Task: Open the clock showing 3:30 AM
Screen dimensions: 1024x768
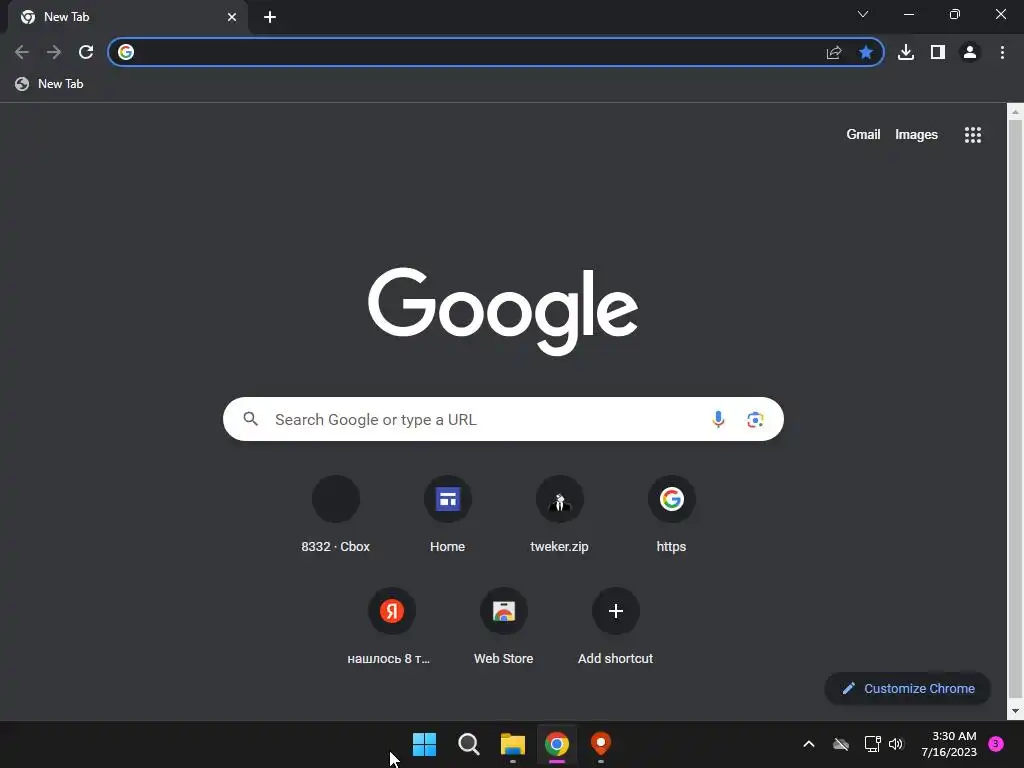Action: coord(949,744)
